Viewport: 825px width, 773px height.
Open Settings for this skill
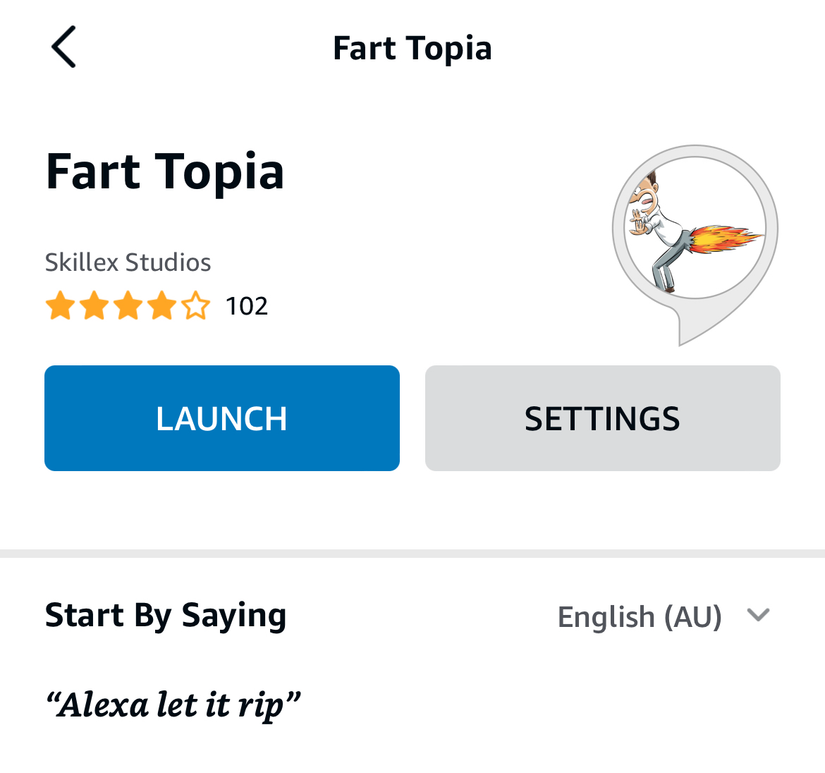coord(601,418)
